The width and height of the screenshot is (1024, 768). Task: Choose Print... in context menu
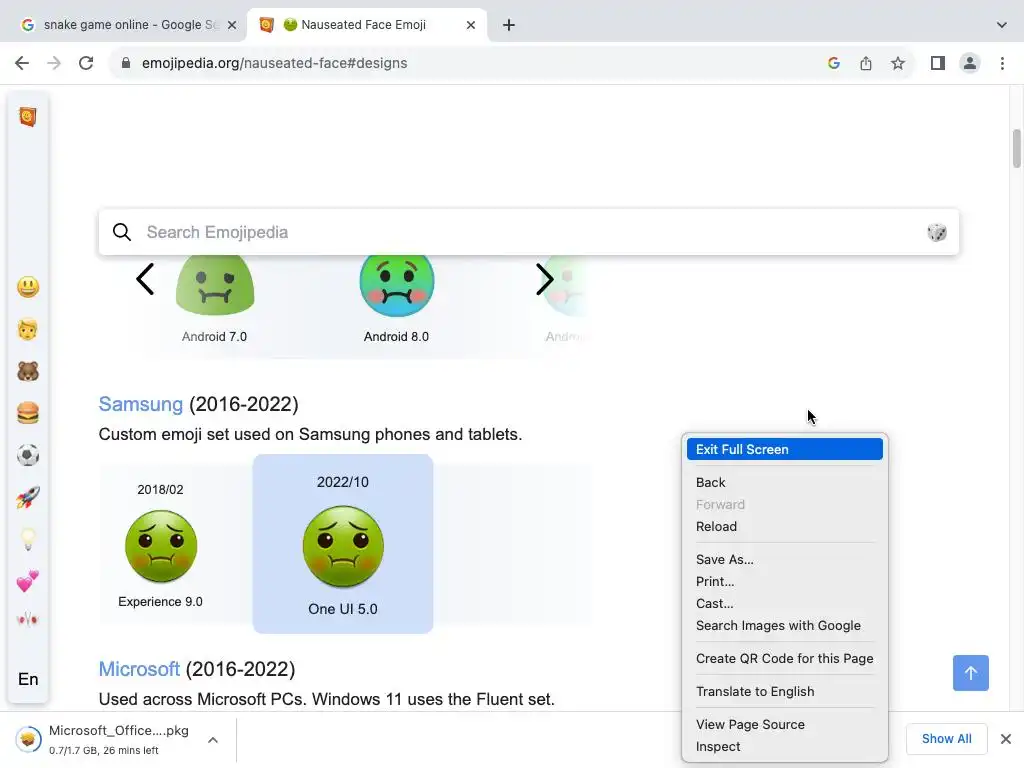(784, 581)
